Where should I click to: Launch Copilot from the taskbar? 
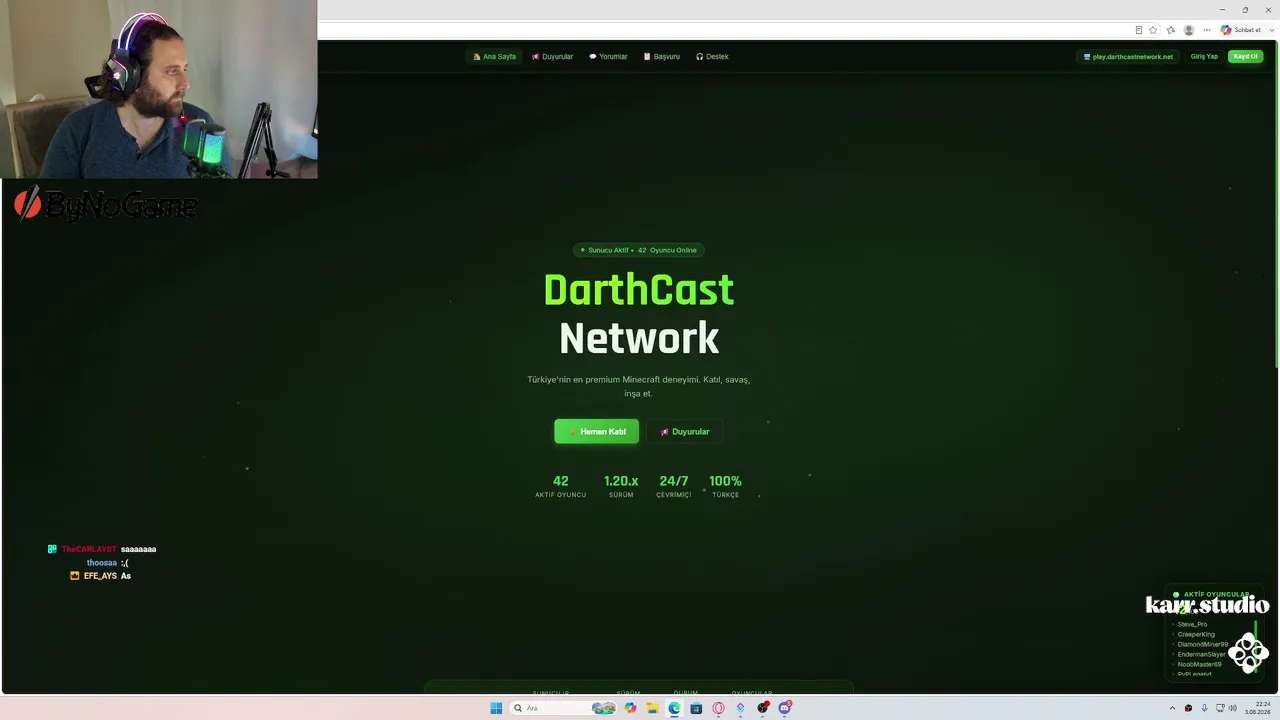click(x=630, y=708)
